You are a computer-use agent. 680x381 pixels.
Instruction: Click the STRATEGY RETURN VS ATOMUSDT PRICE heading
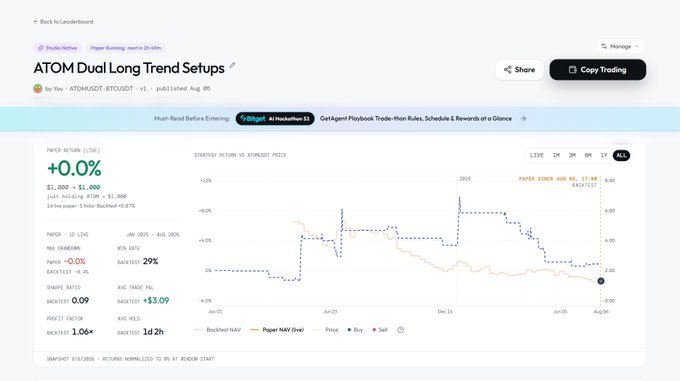click(x=240, y=155)
